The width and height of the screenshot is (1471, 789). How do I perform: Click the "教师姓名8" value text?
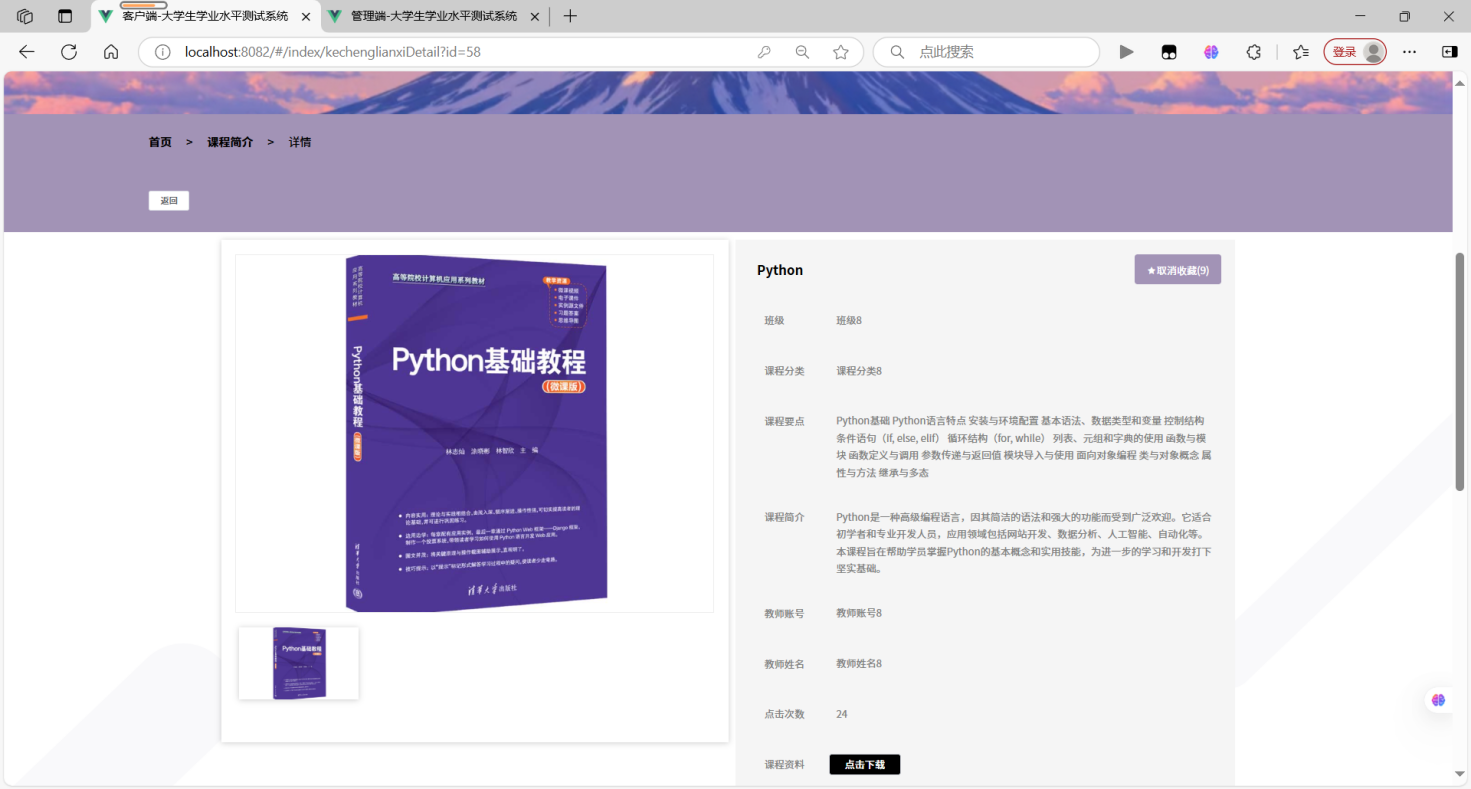pos(859,664)
